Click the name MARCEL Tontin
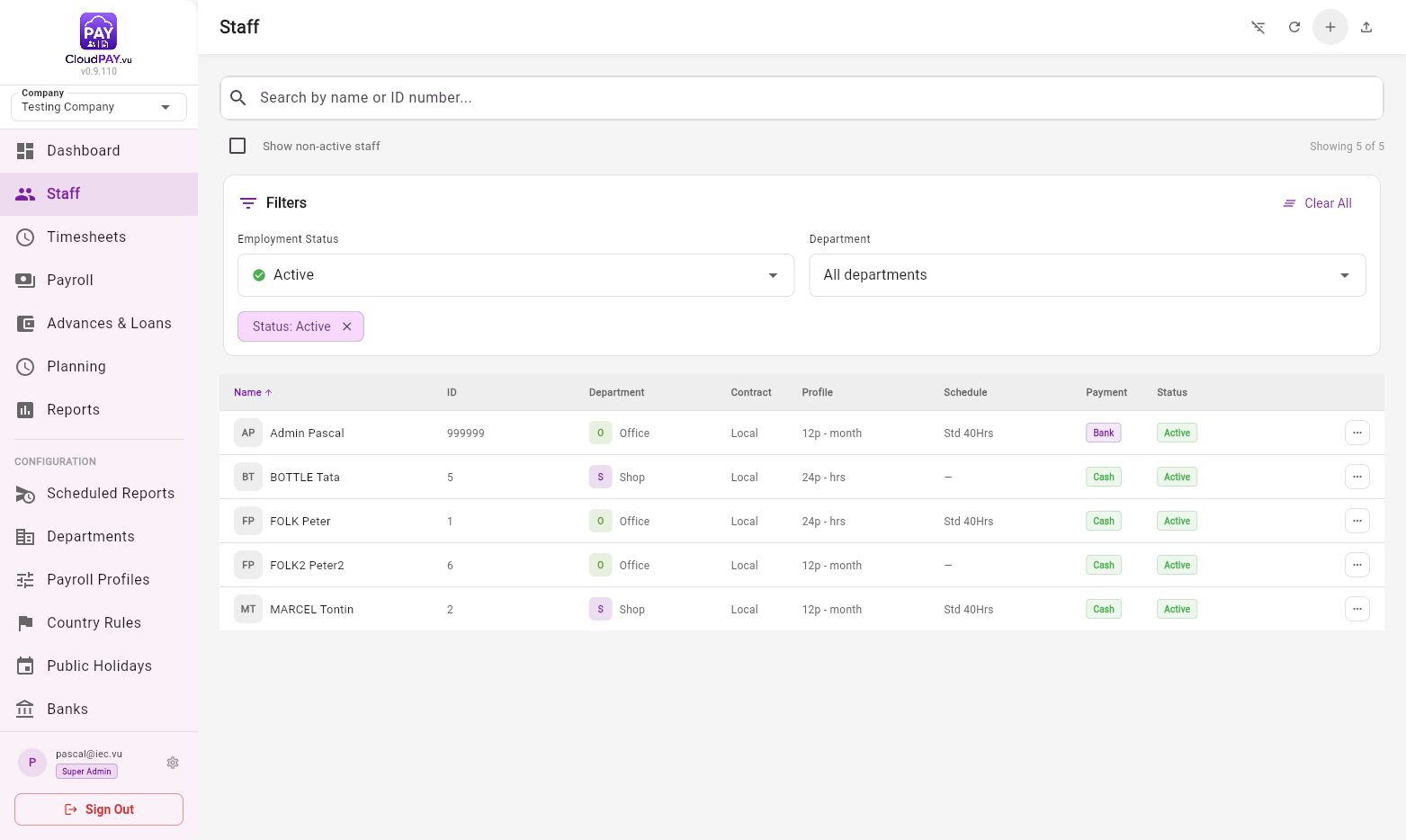Viewport: 1406px width, 840px height. [x=311, y=609]
